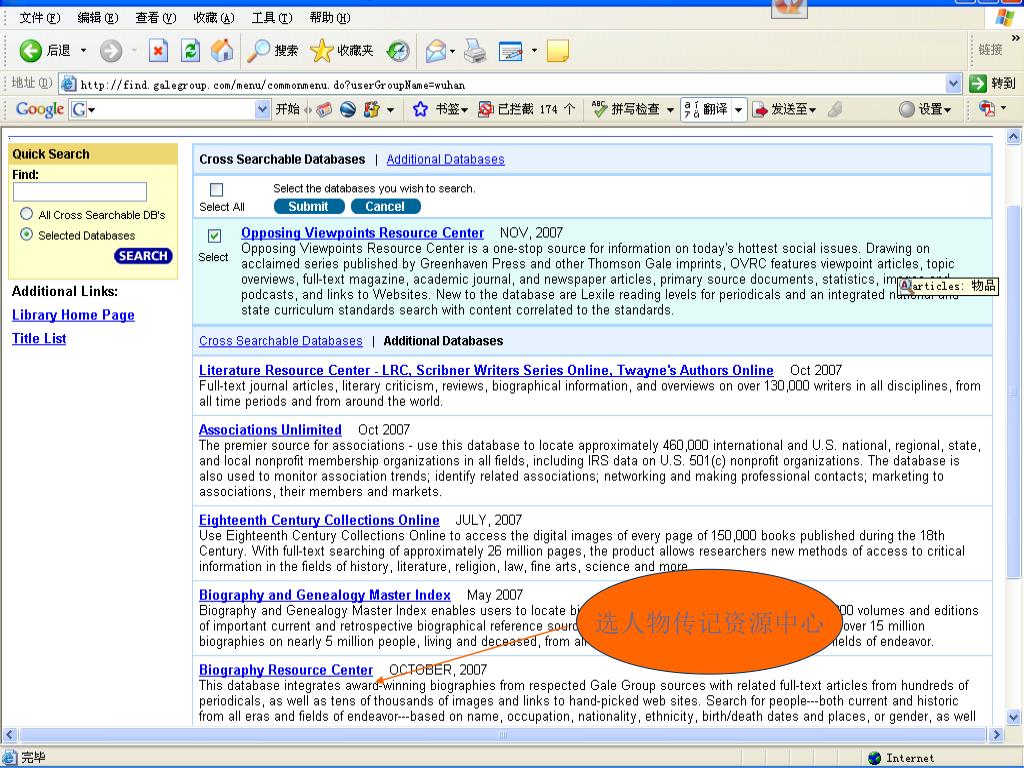Open the 收藏夹 favorites pane
Image resolution: width=1024 pixels, height=768 pixels.
tap(342, 50)
